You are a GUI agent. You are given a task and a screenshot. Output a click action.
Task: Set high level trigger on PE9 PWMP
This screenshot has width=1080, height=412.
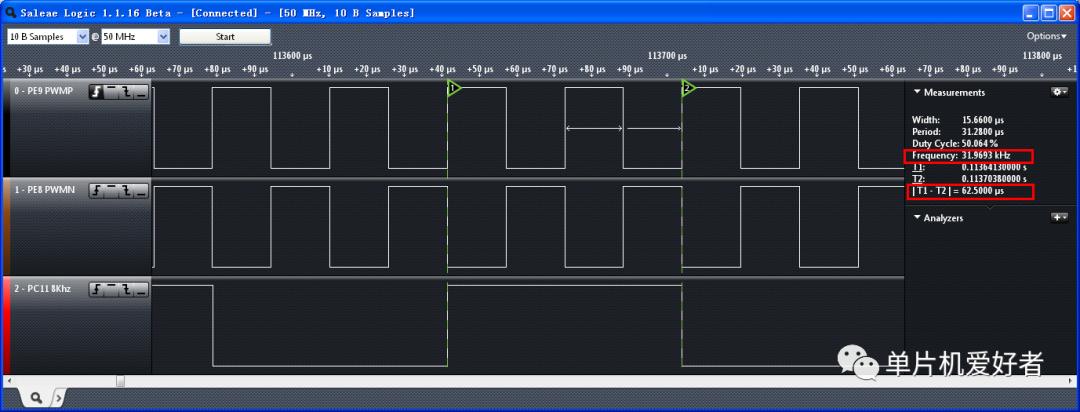coord(111,92)
